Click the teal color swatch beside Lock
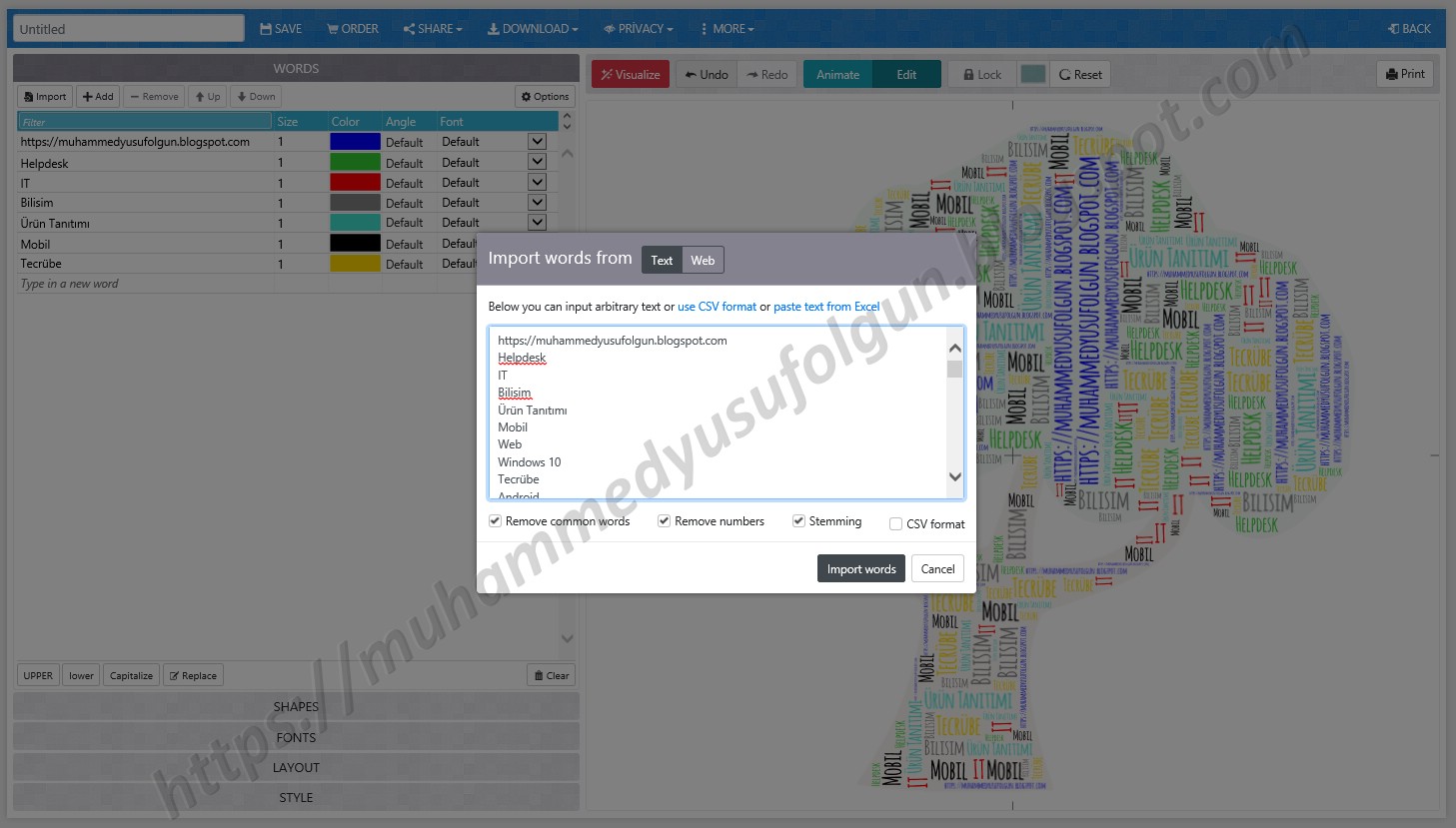This screenshot has height=828, width=1456. pyautogui.click(x=1033, y=75)
